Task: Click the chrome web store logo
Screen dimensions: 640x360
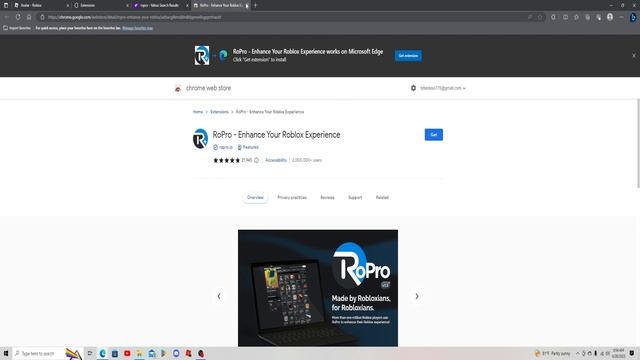Action: point(203,88)
